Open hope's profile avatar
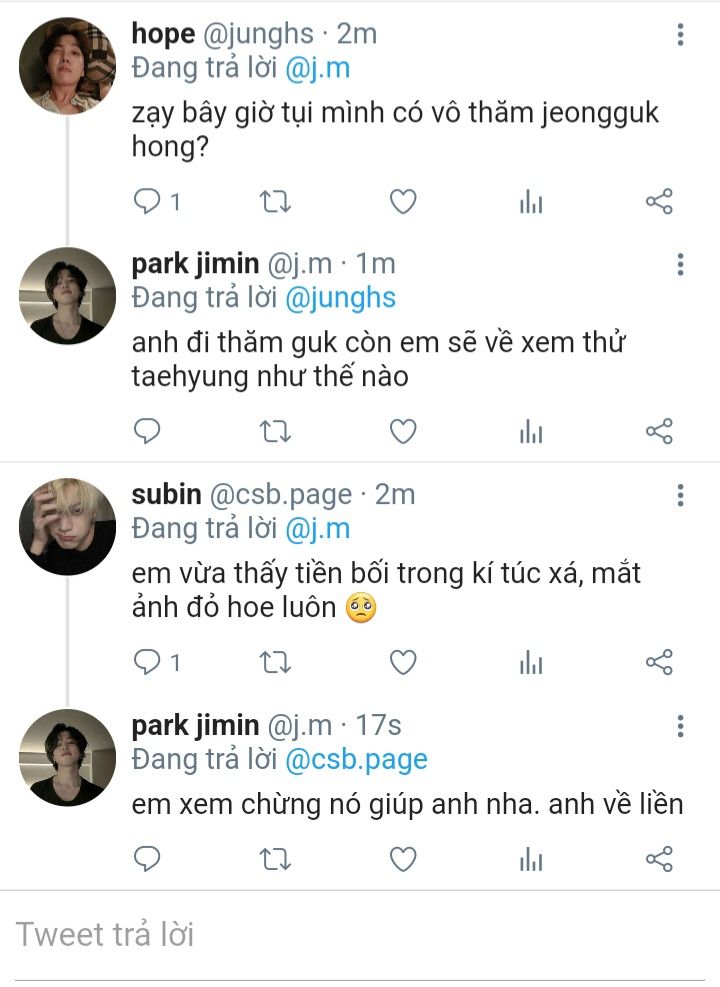 [x=68, y=66]
